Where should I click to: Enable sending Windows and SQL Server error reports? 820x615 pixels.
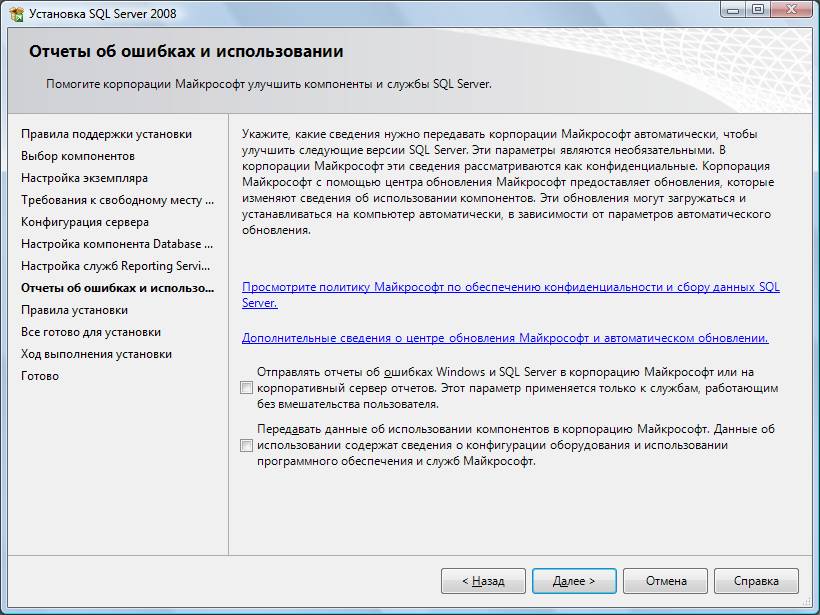(247, 388)
